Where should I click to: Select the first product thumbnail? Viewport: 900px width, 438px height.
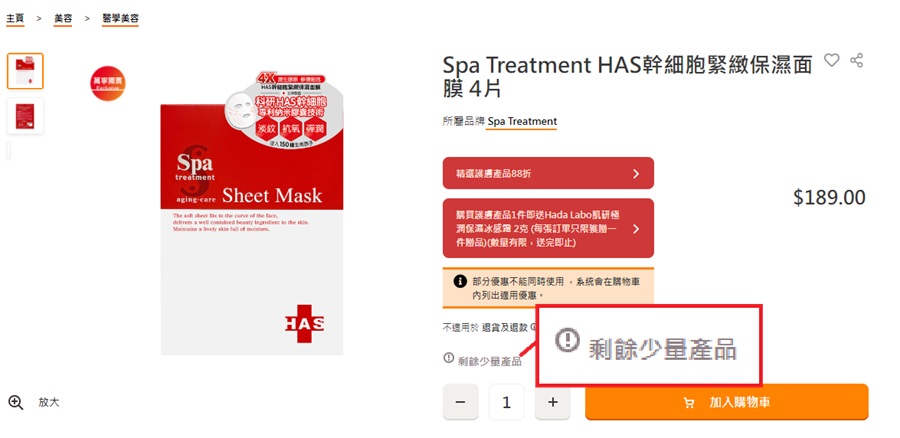point(25,71)
